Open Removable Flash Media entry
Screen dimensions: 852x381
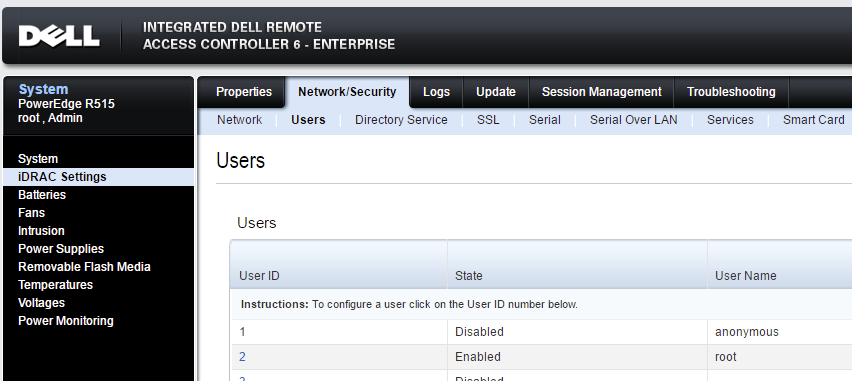(x=84, y=266)
